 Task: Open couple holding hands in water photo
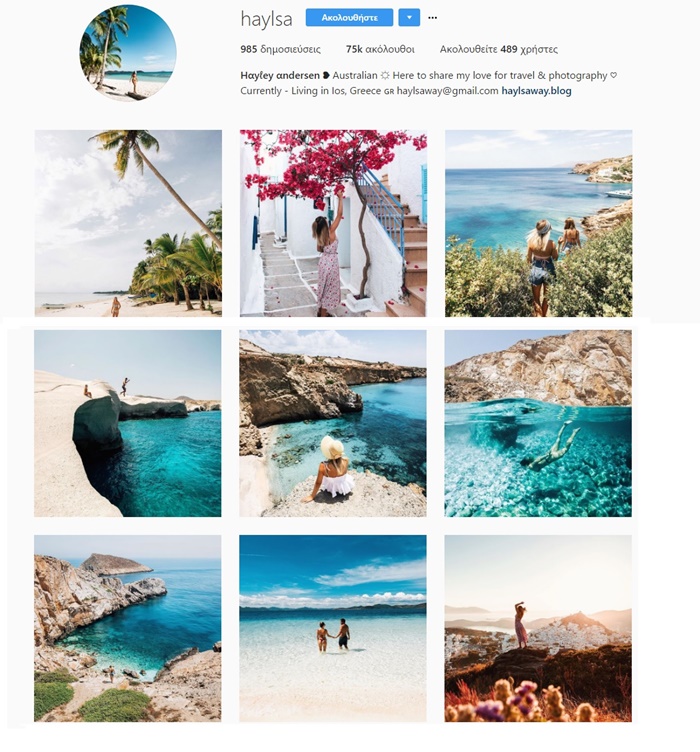(x=333, y=628)
